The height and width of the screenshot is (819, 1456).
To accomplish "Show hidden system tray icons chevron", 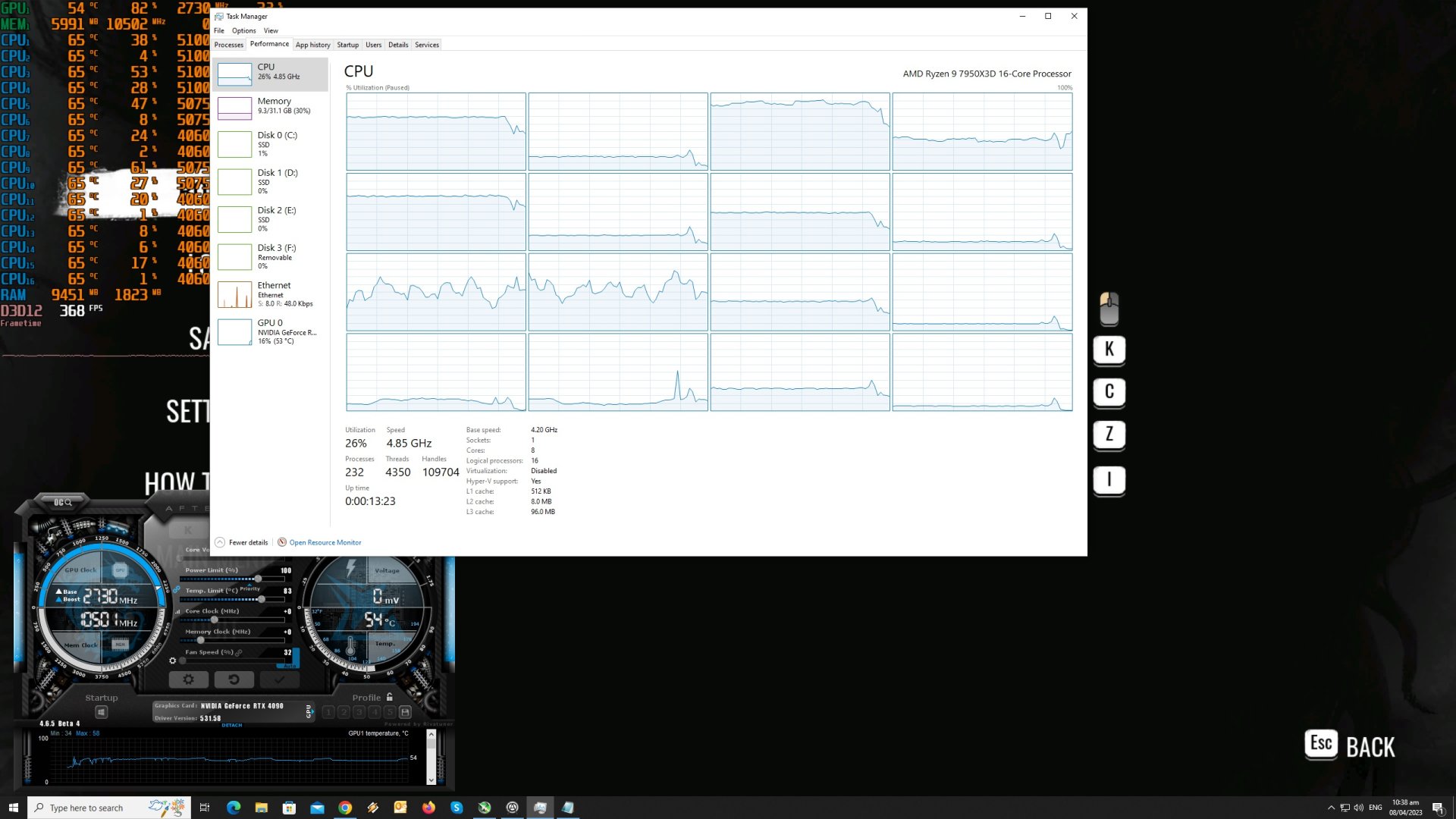I will tap(1331, 808).
